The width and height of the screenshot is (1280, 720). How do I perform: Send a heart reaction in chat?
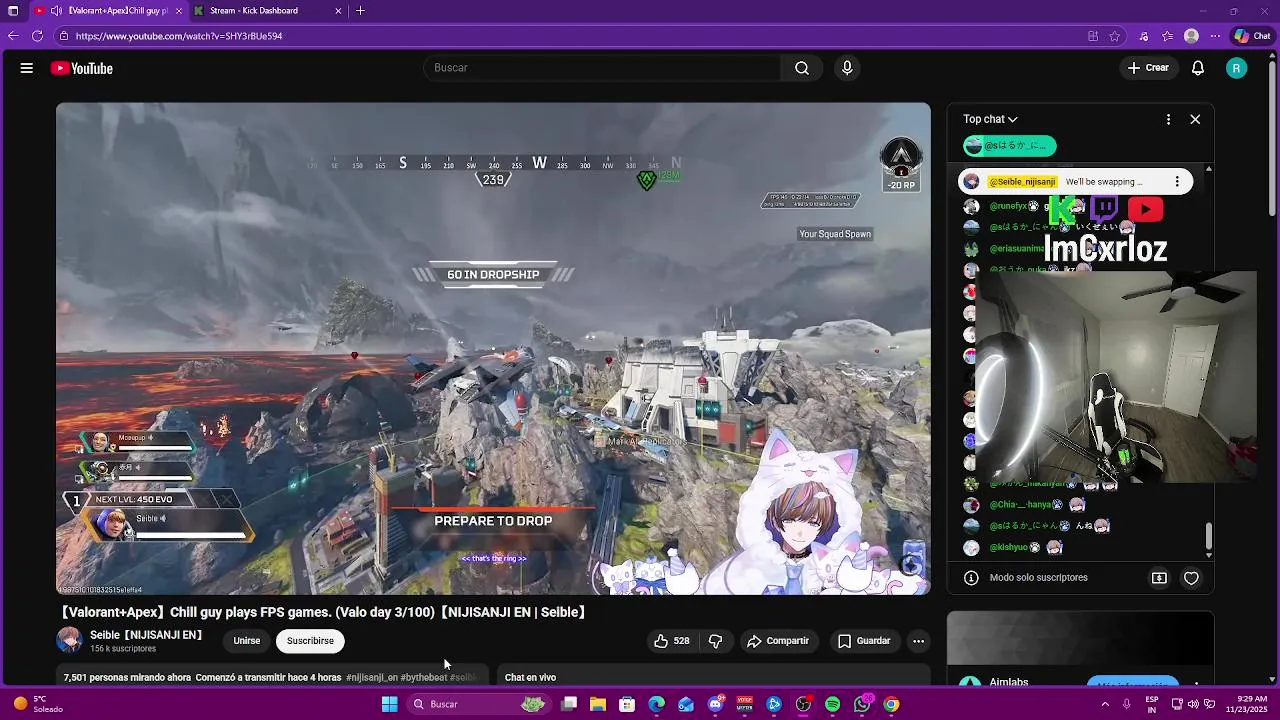coord(1191,578)
